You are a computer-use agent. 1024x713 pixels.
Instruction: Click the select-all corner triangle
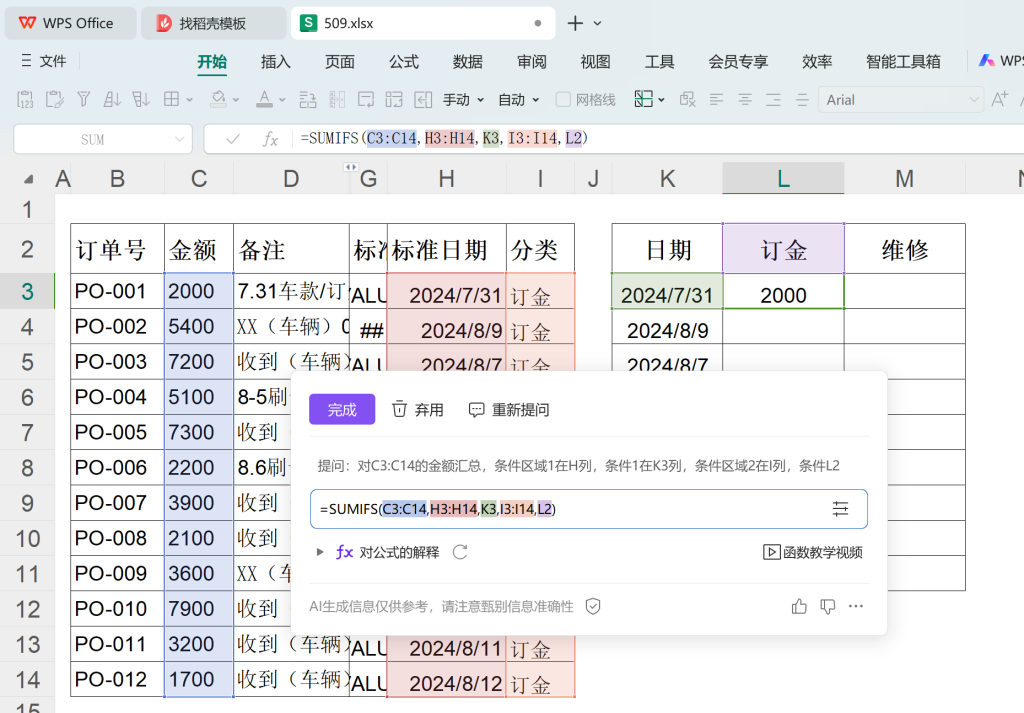(28, 179)
